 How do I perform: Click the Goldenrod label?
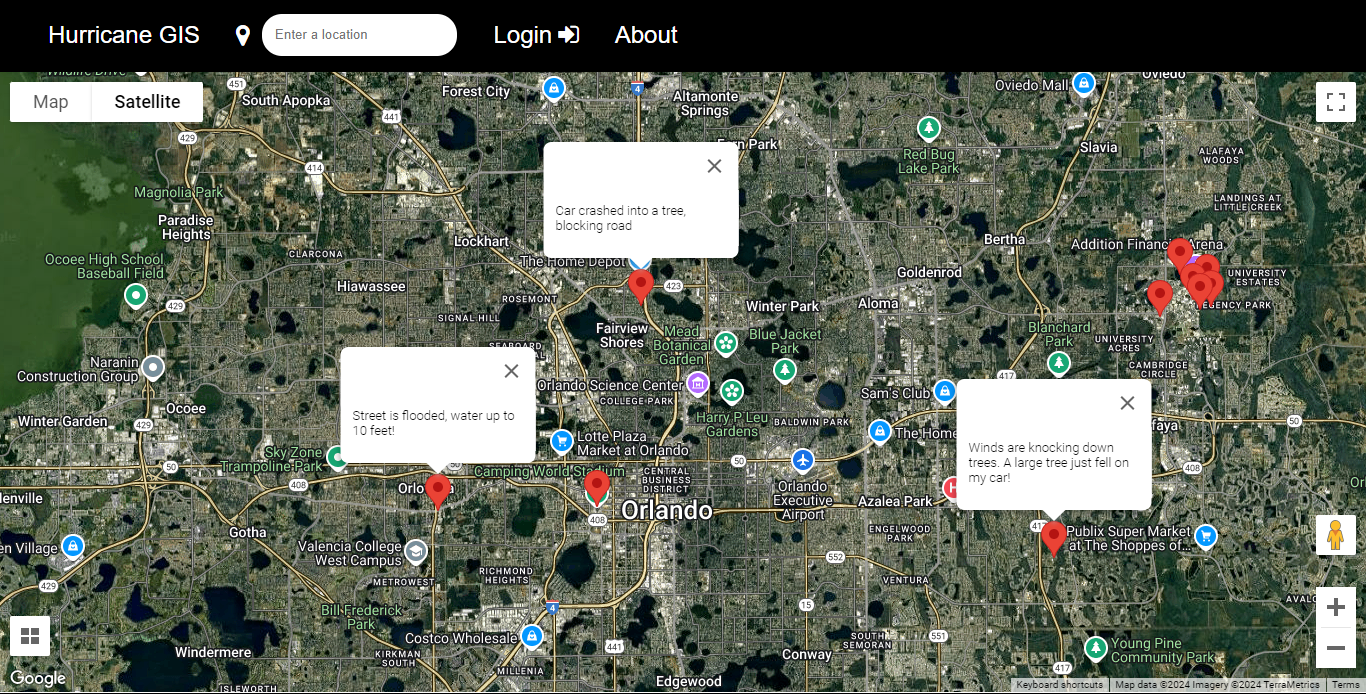(929, 272)
